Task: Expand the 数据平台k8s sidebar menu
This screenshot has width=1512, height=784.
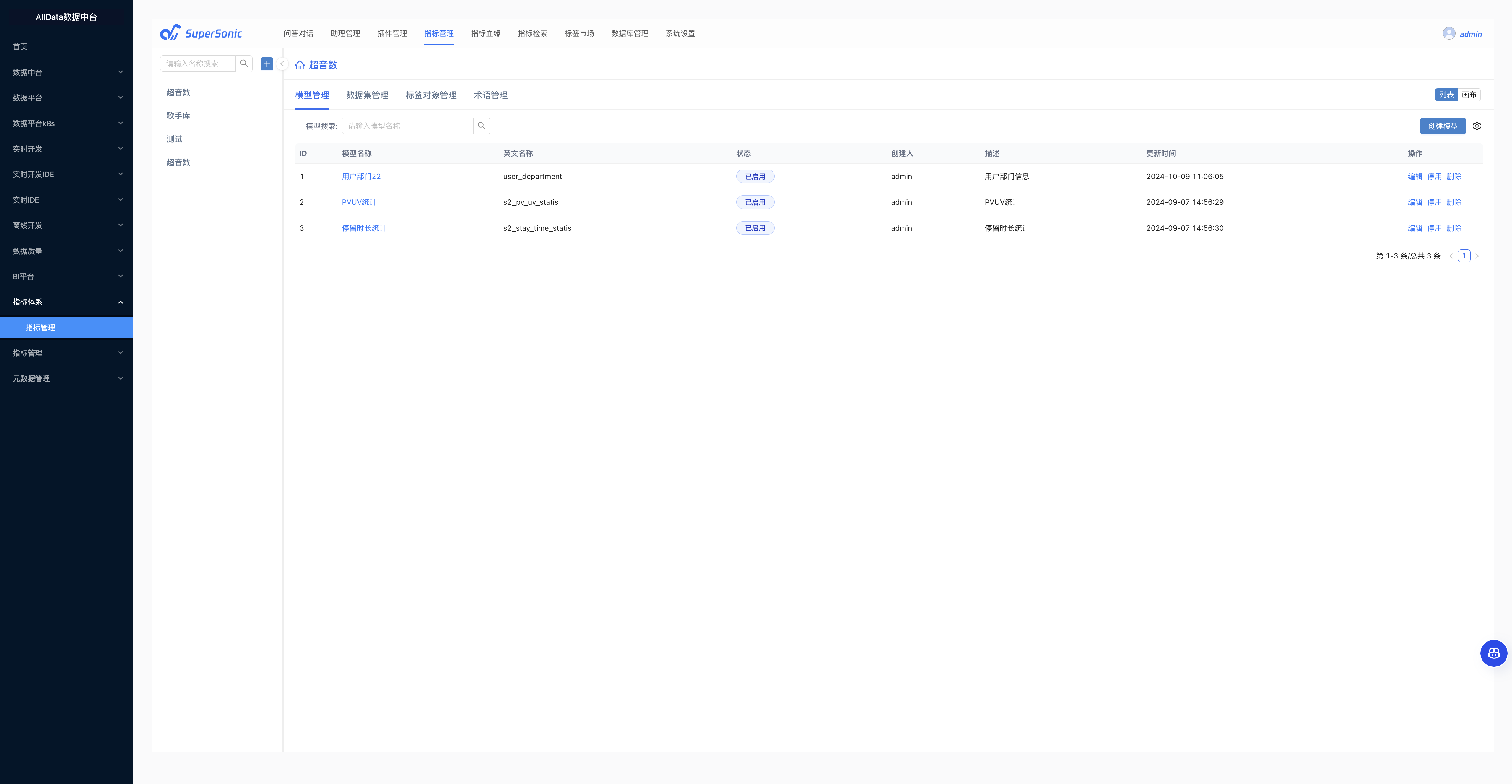Action: (66, 123)
